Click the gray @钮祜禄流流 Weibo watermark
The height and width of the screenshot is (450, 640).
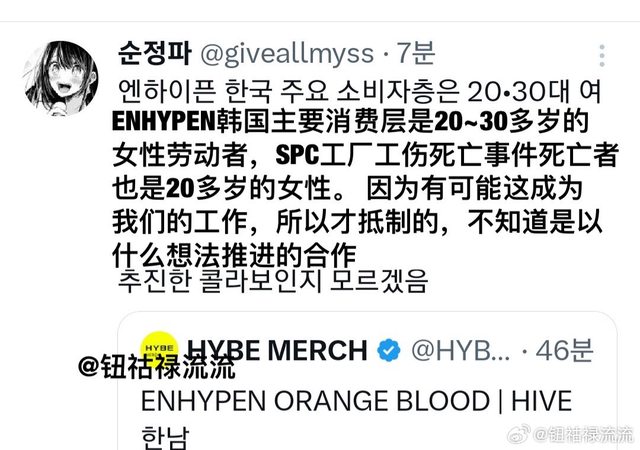tap(584, 434)
